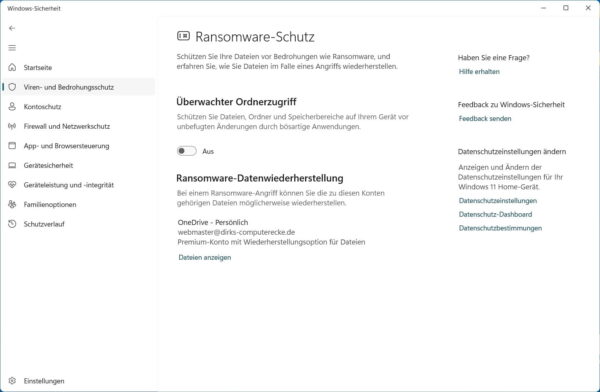The image size is (600, 392).
Task: Click the OneDrive - Persönlich account name
Action: [x=213, y=222]
